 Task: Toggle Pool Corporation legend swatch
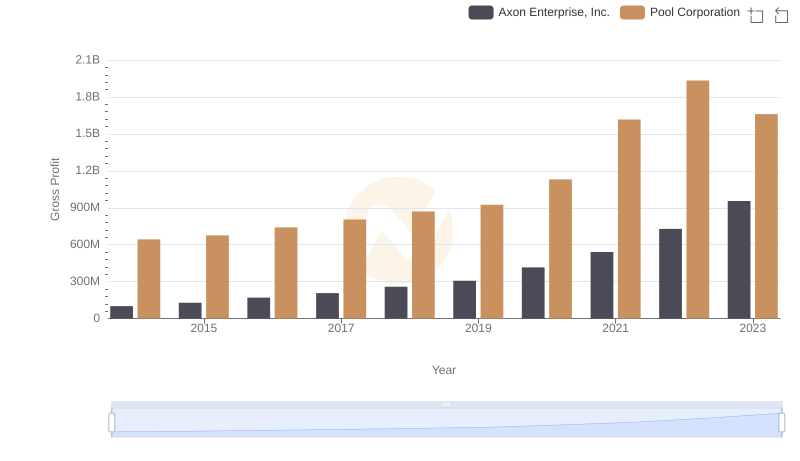pos(632,12)
